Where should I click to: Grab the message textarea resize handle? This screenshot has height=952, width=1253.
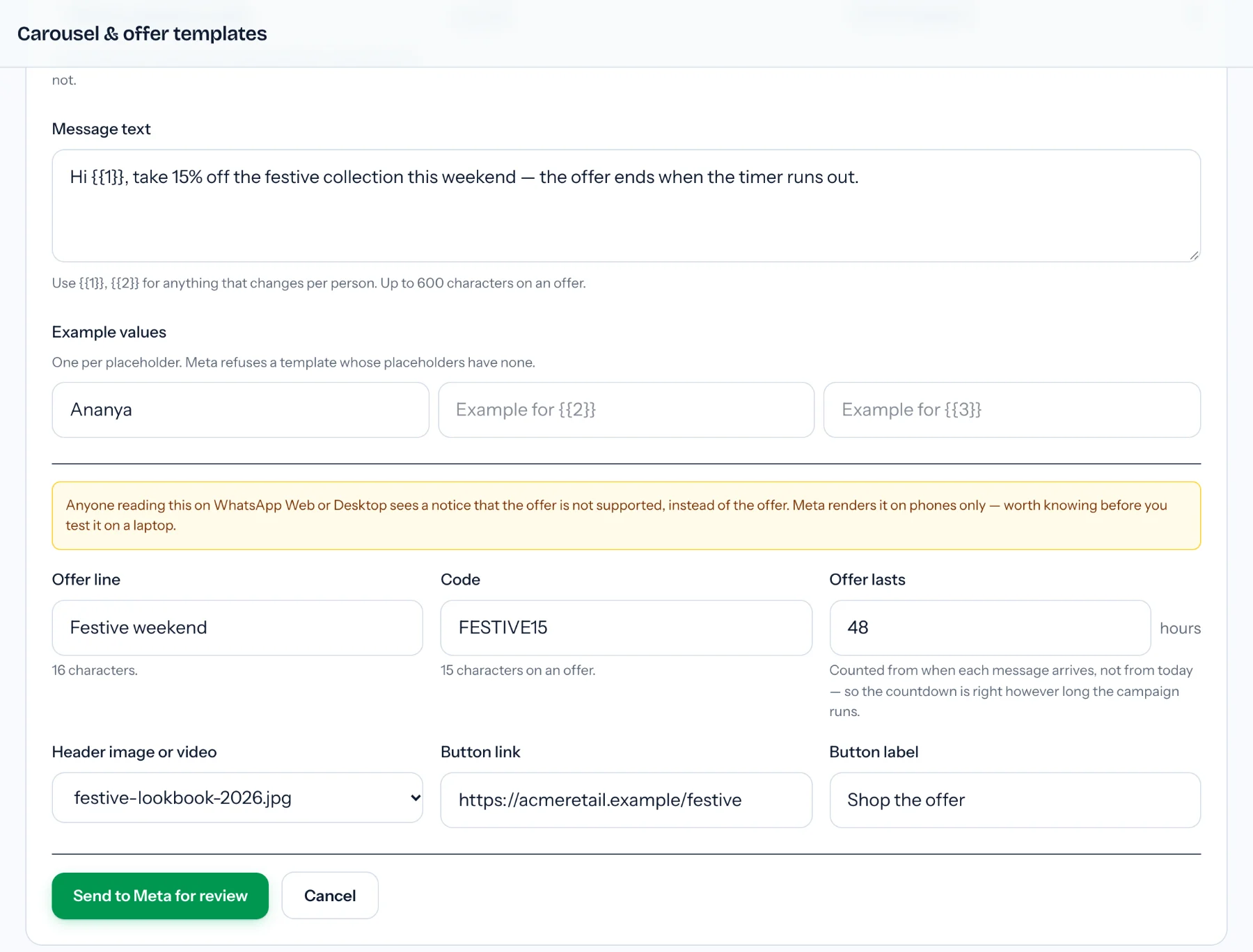(1194, 255)
